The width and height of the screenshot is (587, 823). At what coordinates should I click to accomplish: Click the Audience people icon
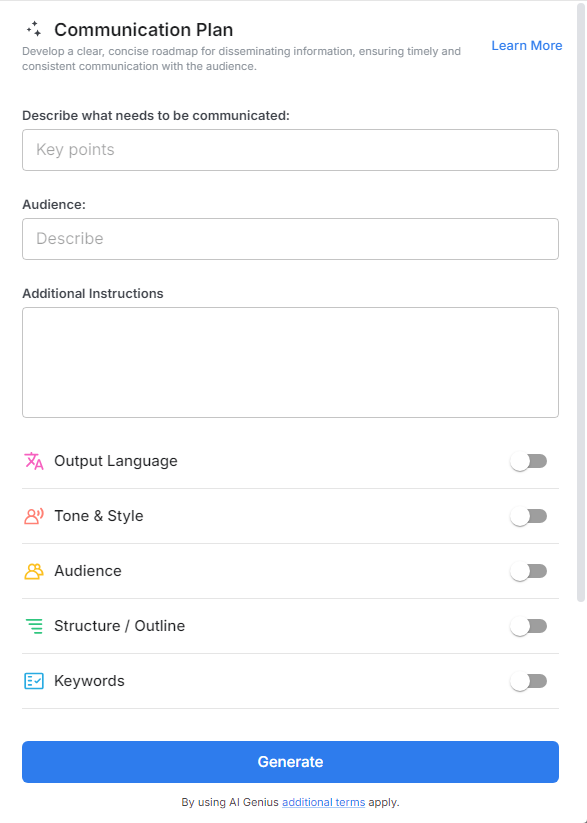[32, 571]
